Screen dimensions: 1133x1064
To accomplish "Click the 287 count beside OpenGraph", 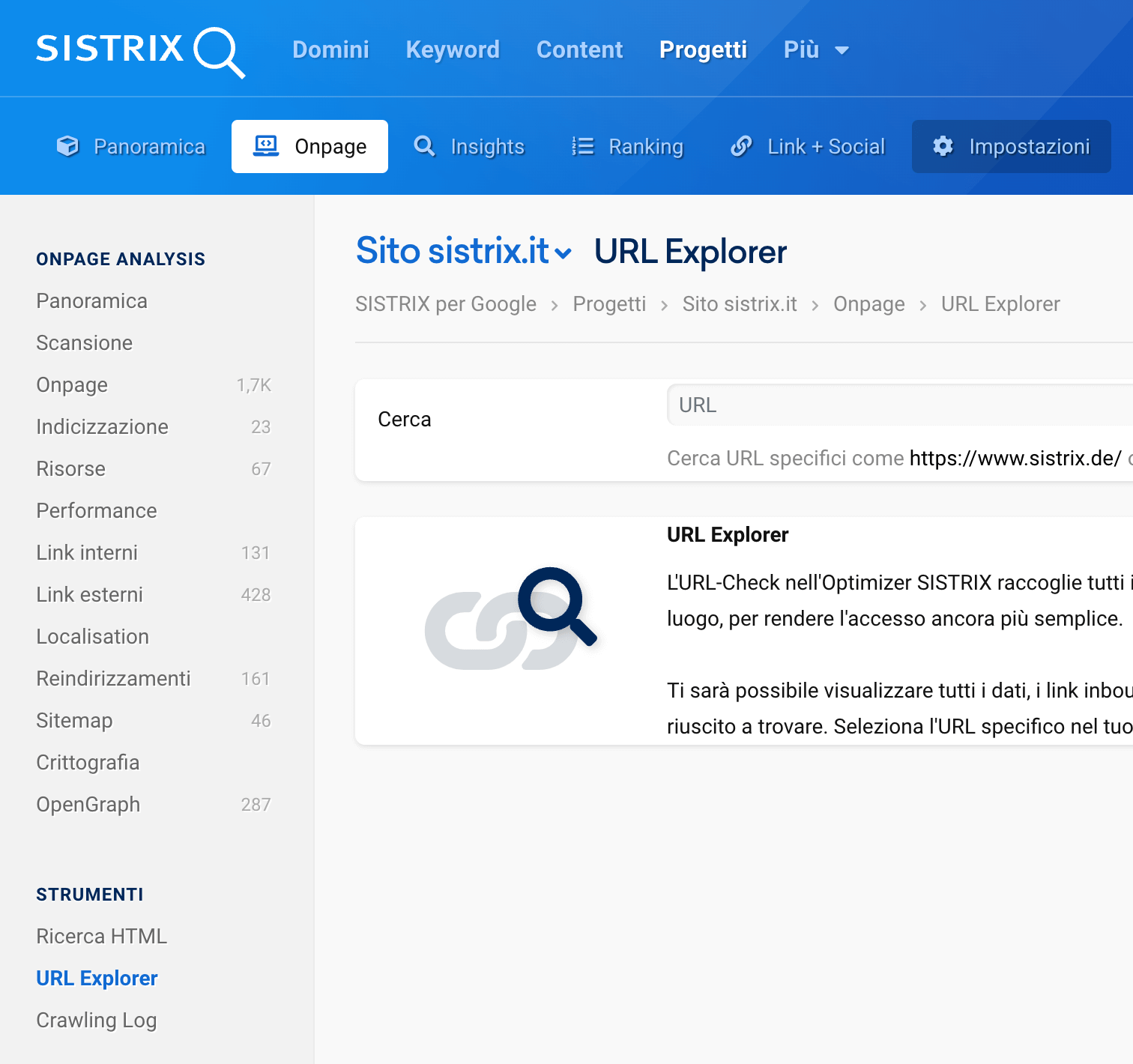I will (x=256, y=805).
